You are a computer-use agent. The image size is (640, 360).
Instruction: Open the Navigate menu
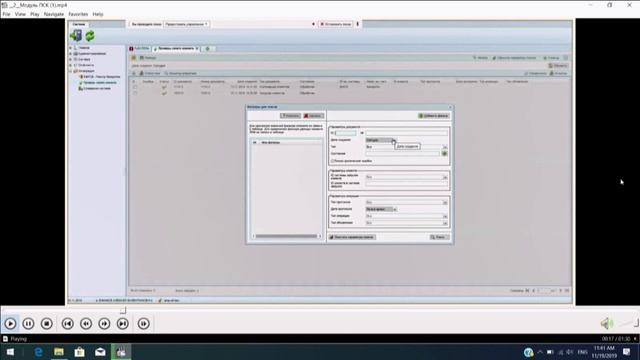click(53, 14)
